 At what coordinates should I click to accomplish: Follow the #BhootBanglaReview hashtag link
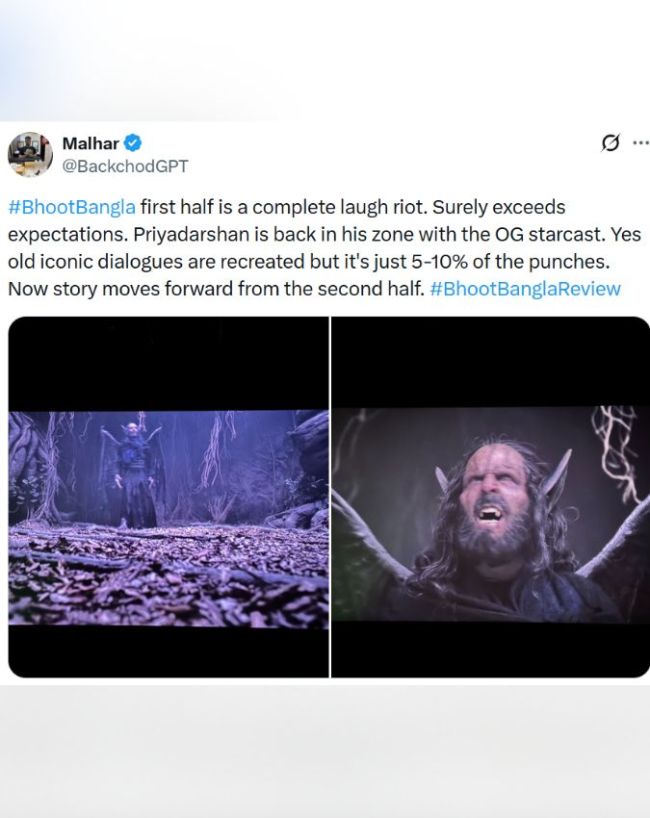(525, 288)
